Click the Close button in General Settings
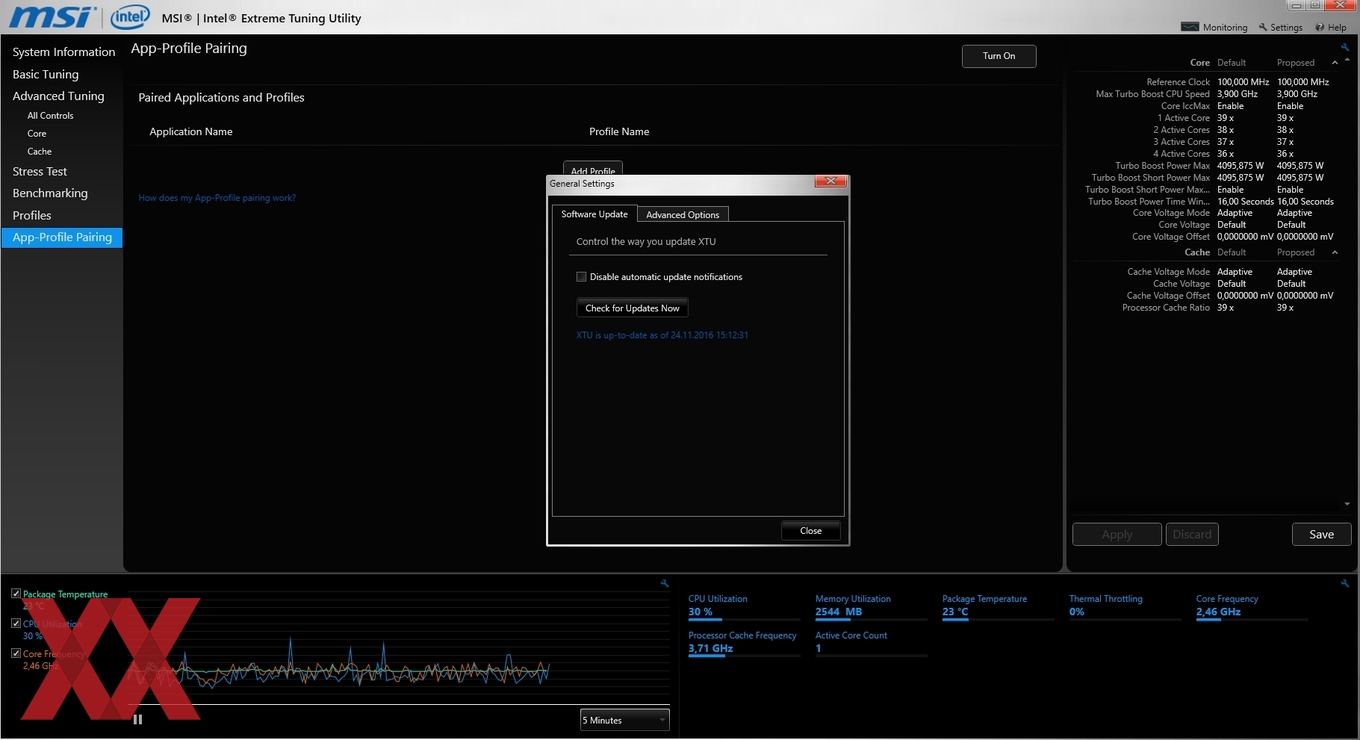Viewport: 1360px width, 740px height. [x=811, y=531]
